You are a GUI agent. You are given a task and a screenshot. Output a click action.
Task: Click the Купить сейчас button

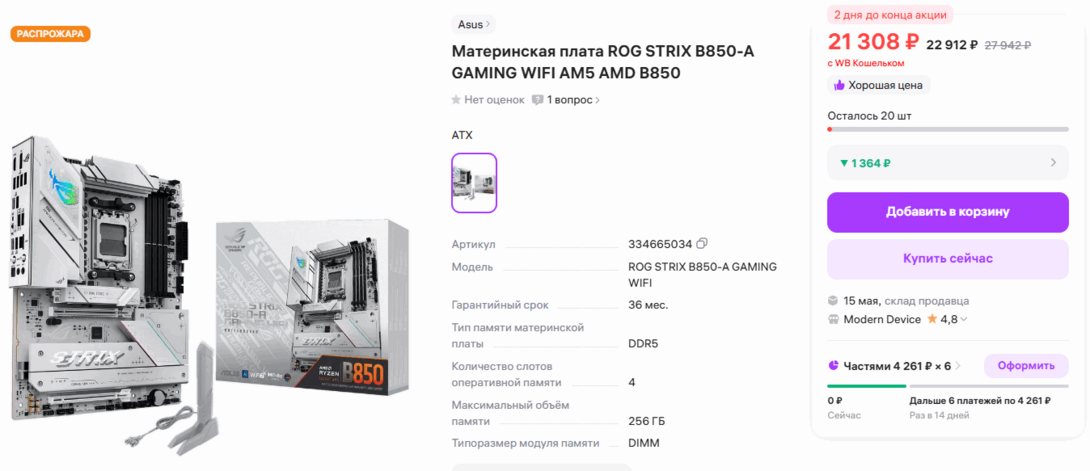947,259
